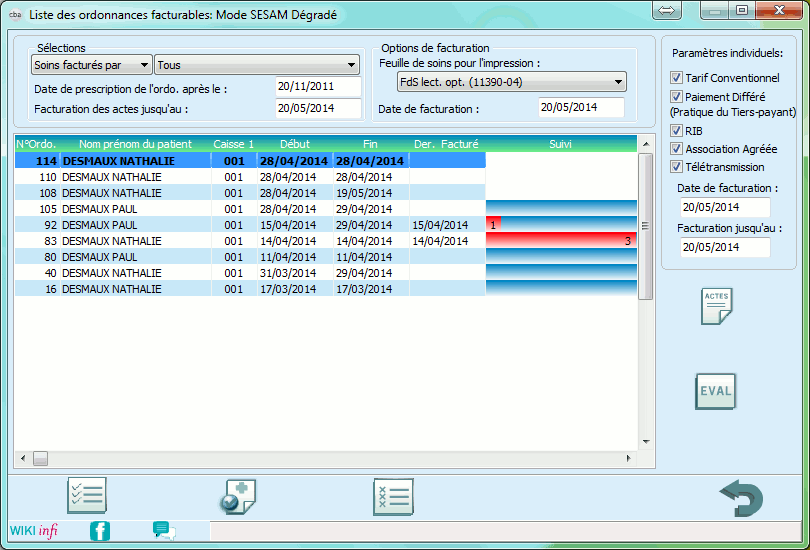810x550 pixels.
Task: Click the horizontal scrollbar thumb
Action: [40, 458]
